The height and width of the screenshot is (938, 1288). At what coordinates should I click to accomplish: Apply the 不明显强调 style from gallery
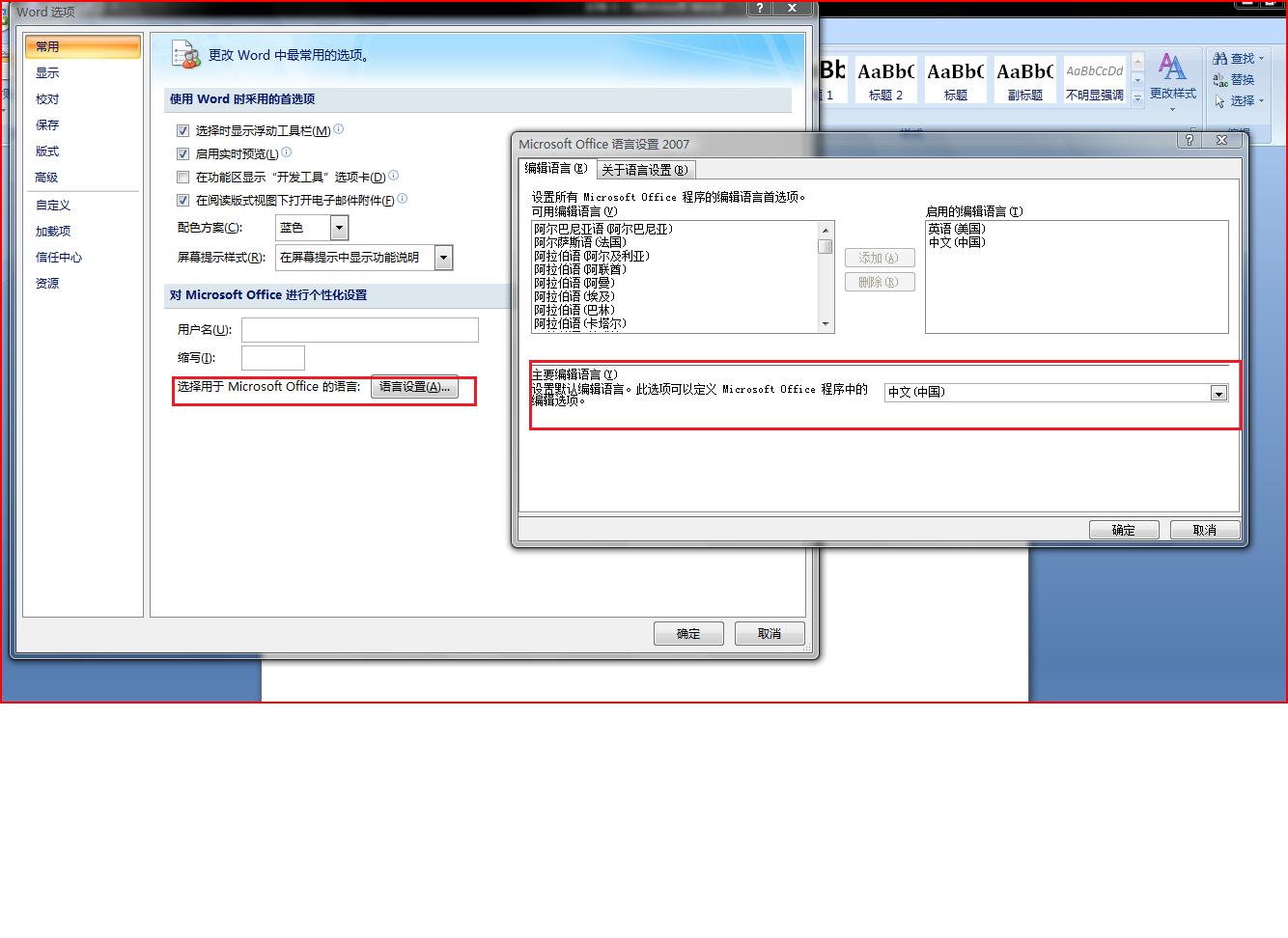point(1094,78)
